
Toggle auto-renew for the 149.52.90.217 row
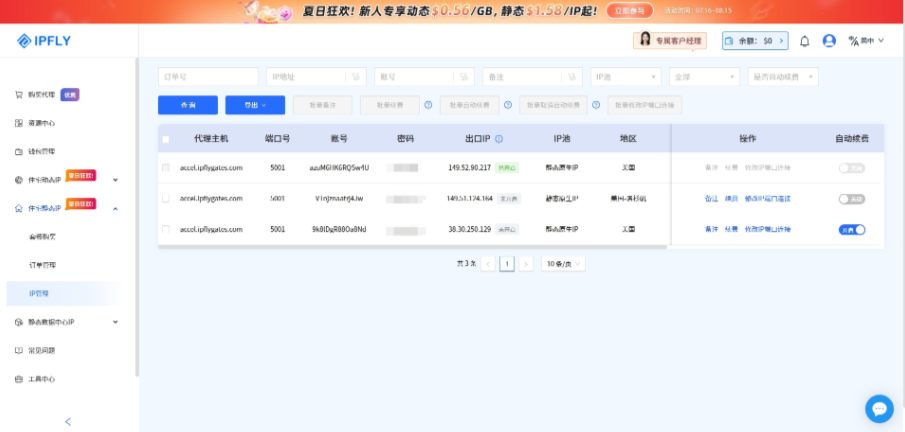[x=852, y=168]
